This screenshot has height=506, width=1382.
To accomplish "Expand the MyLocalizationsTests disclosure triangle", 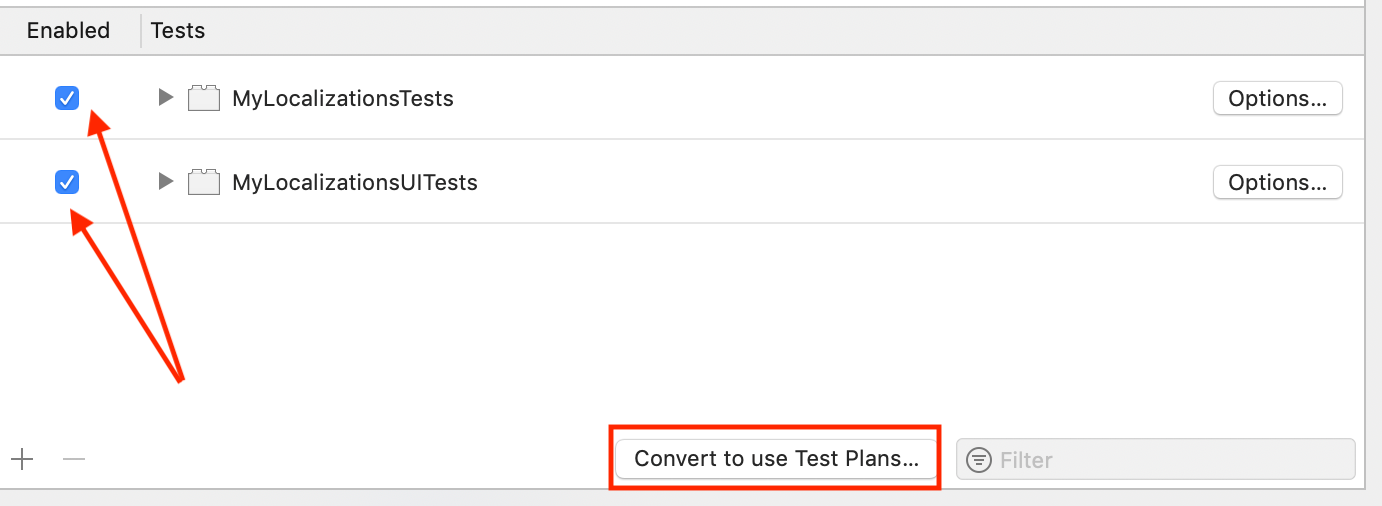I will 166,98.
